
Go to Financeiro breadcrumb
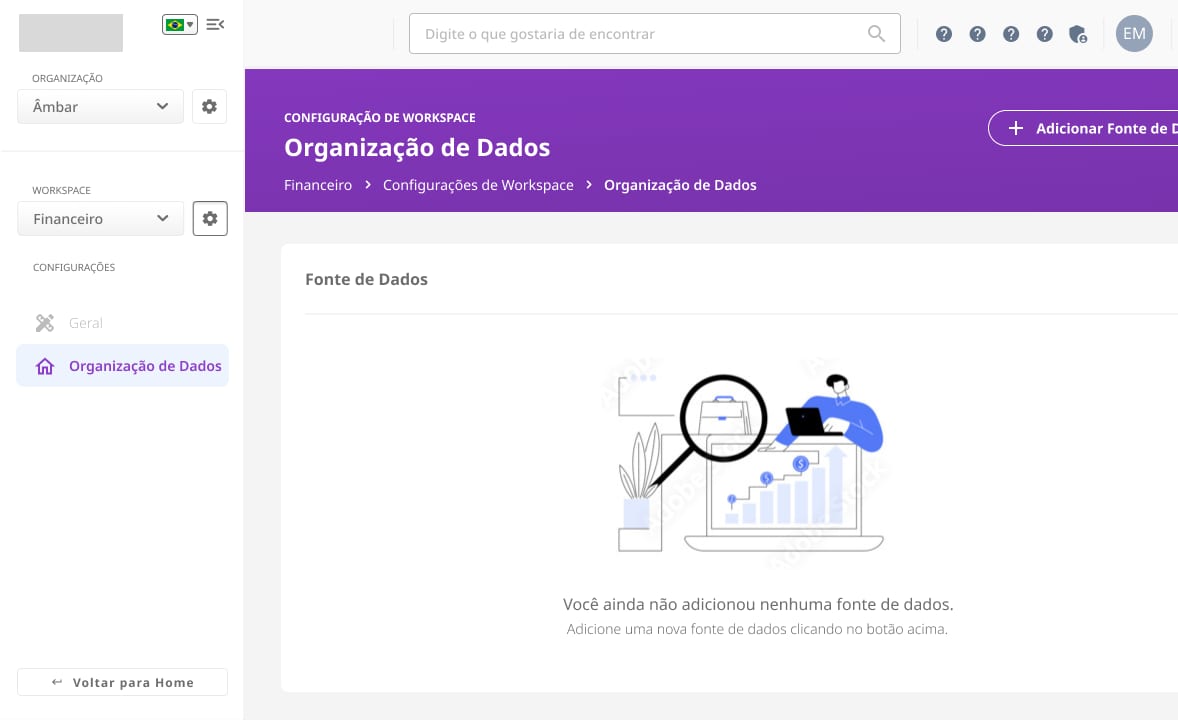tap(318, 185)
